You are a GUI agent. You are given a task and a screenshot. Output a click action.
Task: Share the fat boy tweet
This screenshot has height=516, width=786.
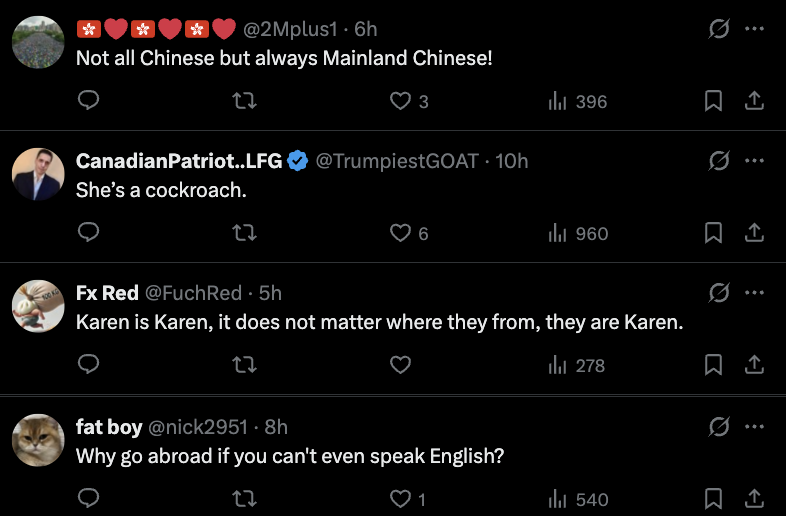click(755, 499)
